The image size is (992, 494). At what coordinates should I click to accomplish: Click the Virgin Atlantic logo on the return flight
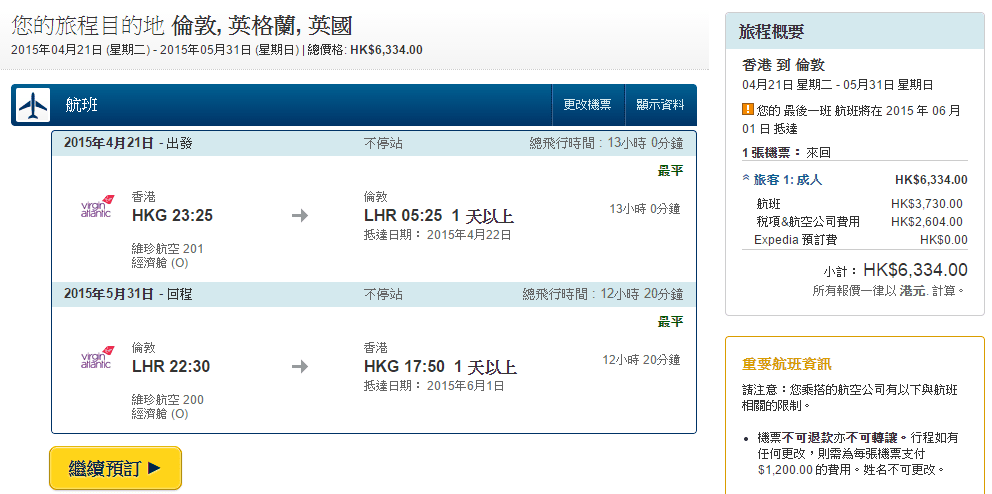click(x=97, y=359)
